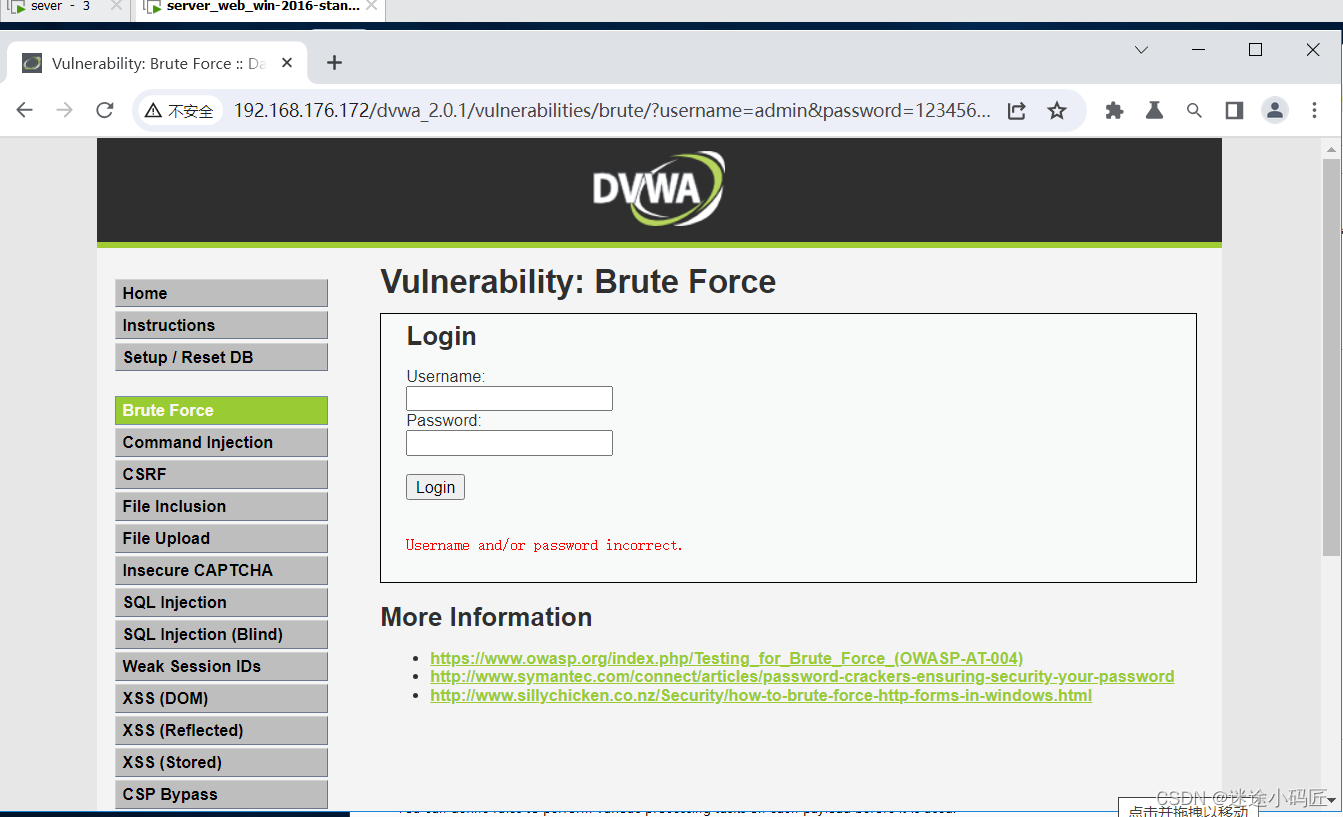
Task: Click the DVWA logo in the header
Action: pos(658,189)
